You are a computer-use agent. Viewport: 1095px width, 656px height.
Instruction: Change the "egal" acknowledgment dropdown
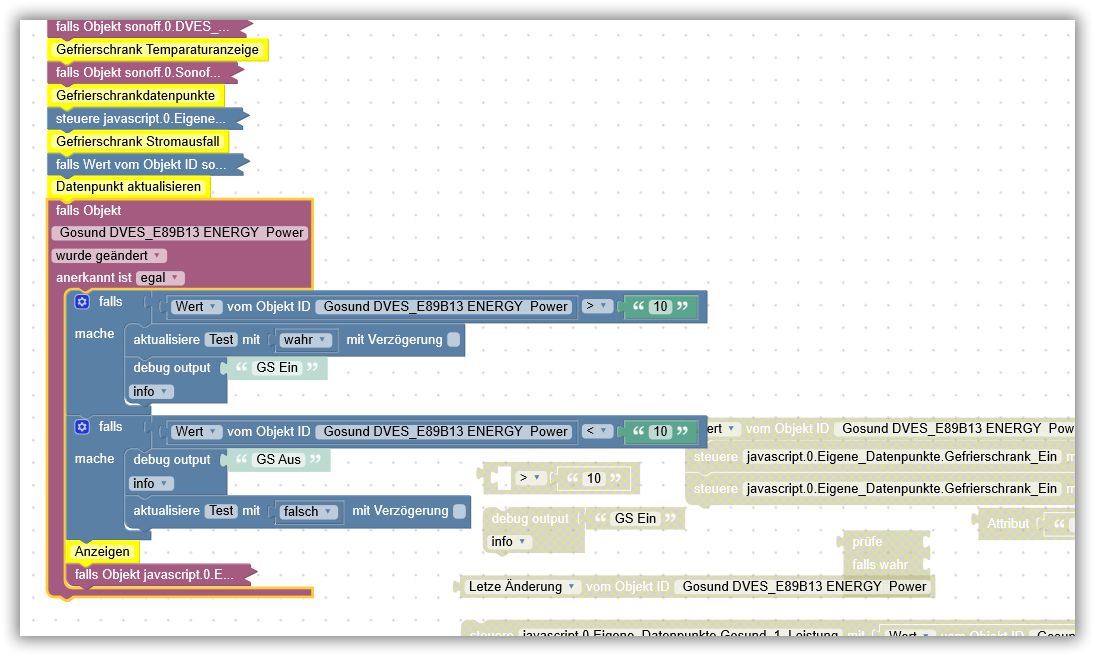click(160, 277)
